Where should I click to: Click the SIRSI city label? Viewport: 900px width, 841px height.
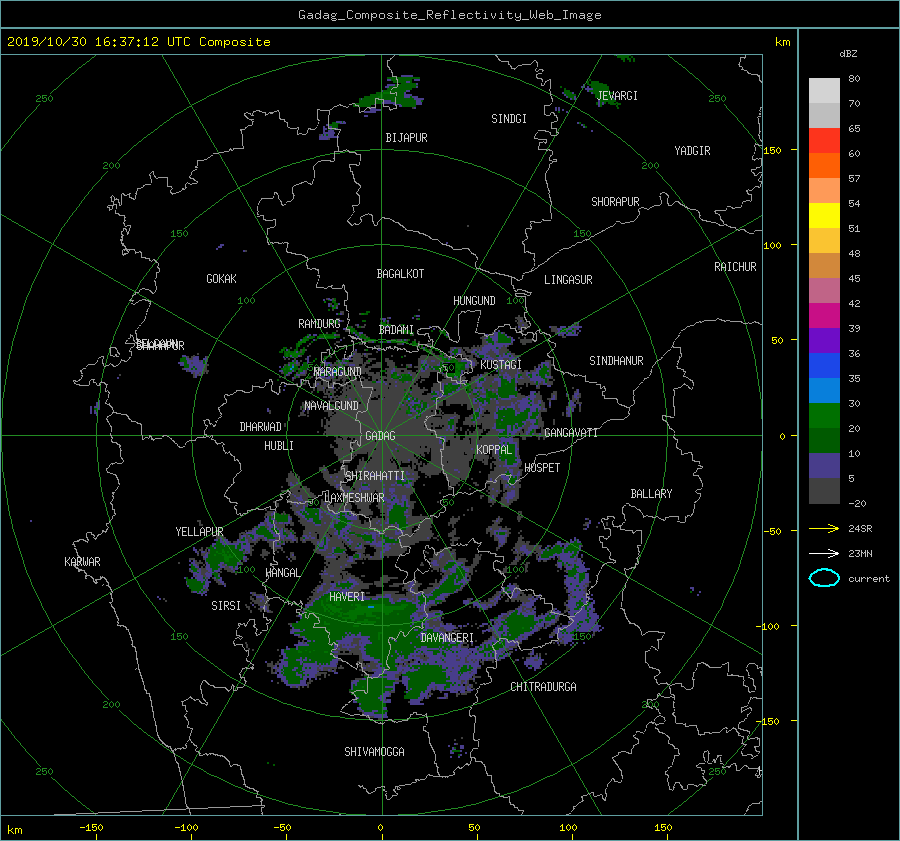click(x=226, y=606)
